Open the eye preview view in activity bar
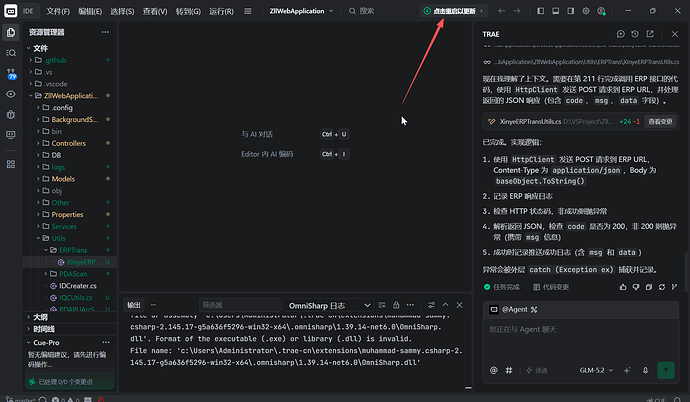Screen dimensions: 690x402 [11, 94]
